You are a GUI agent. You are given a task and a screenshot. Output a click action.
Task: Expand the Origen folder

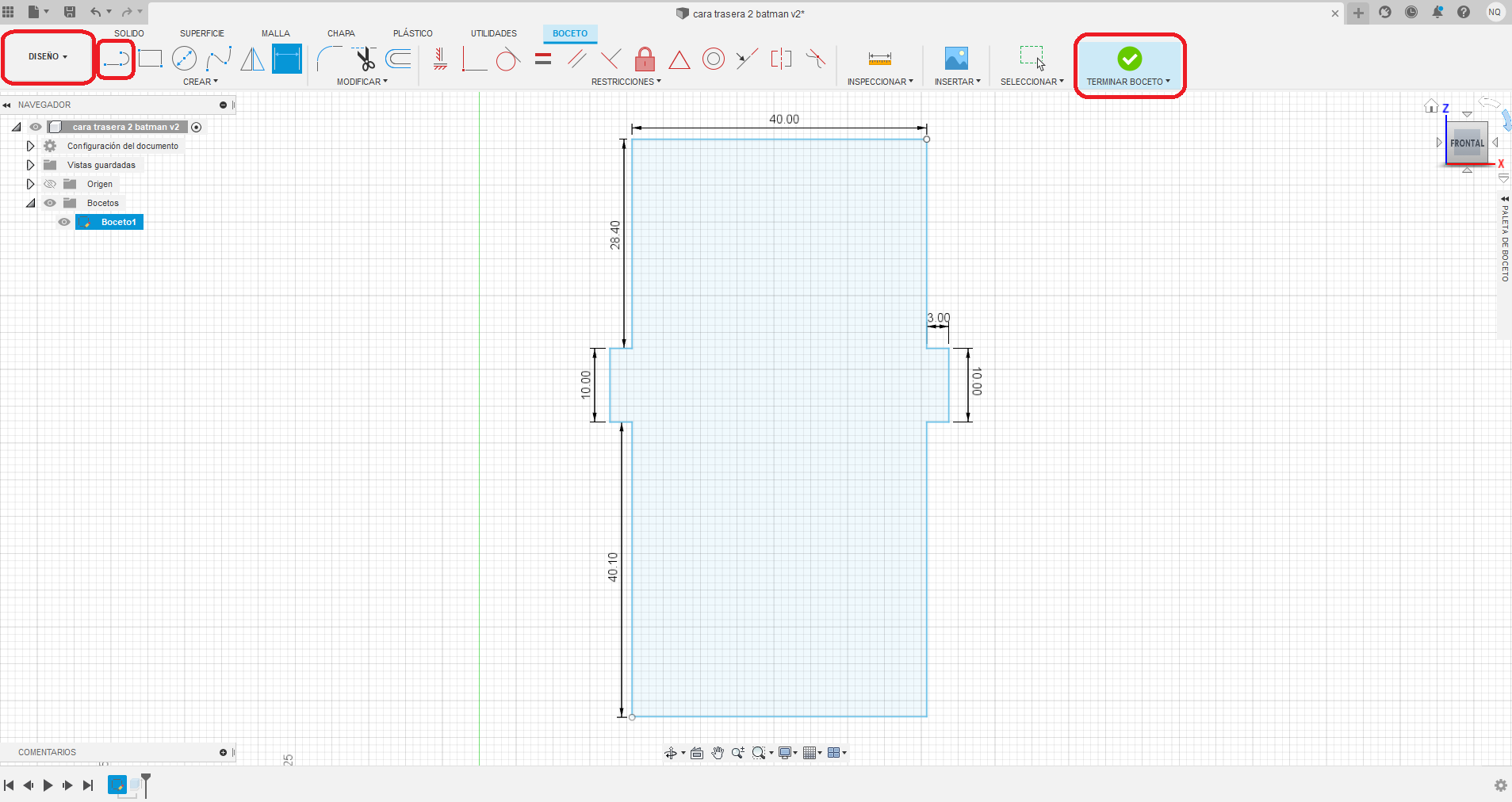coord(30,184)
